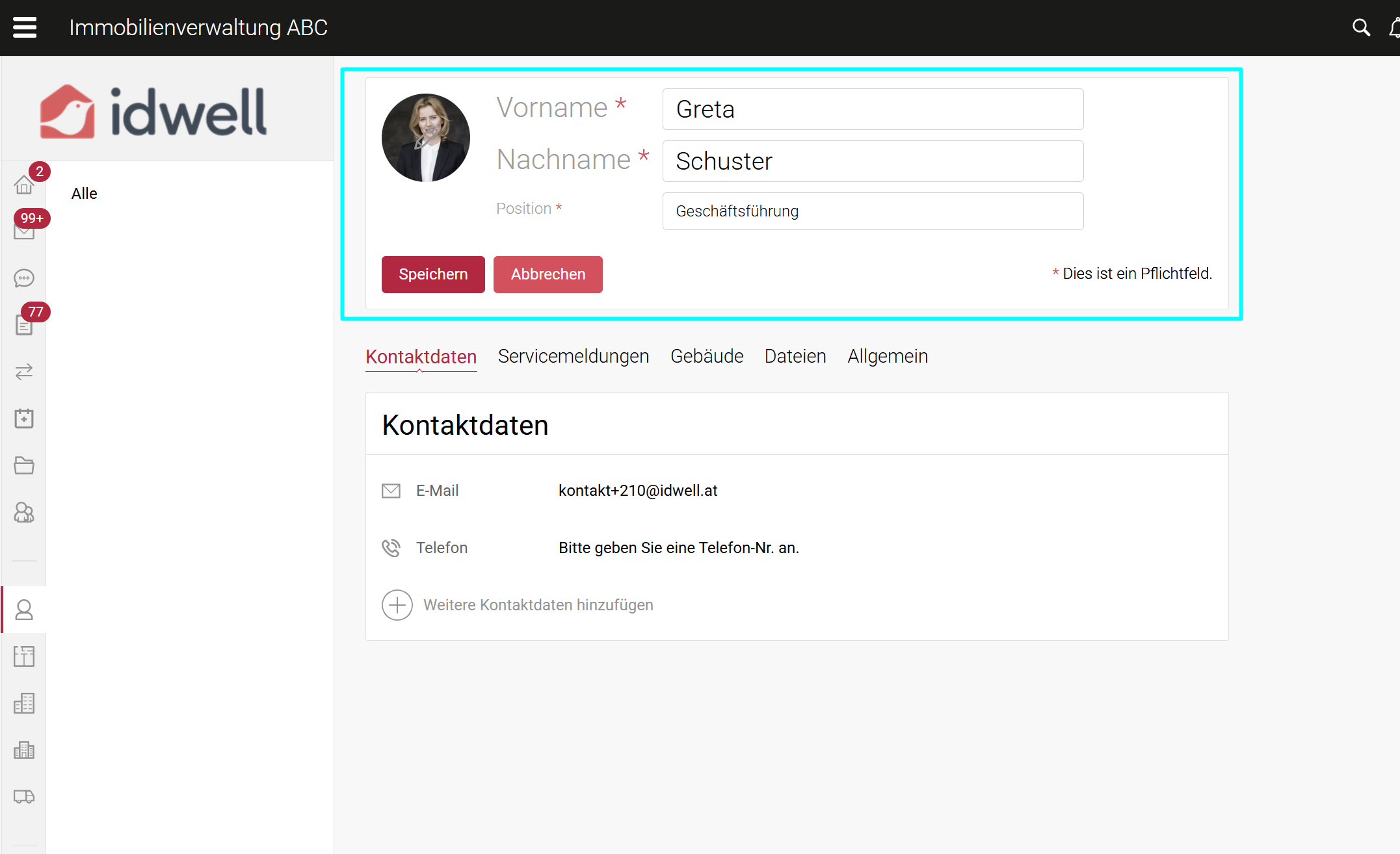Click the Vorname input field
Screen dimensions: 1400x854
[873, 109]
